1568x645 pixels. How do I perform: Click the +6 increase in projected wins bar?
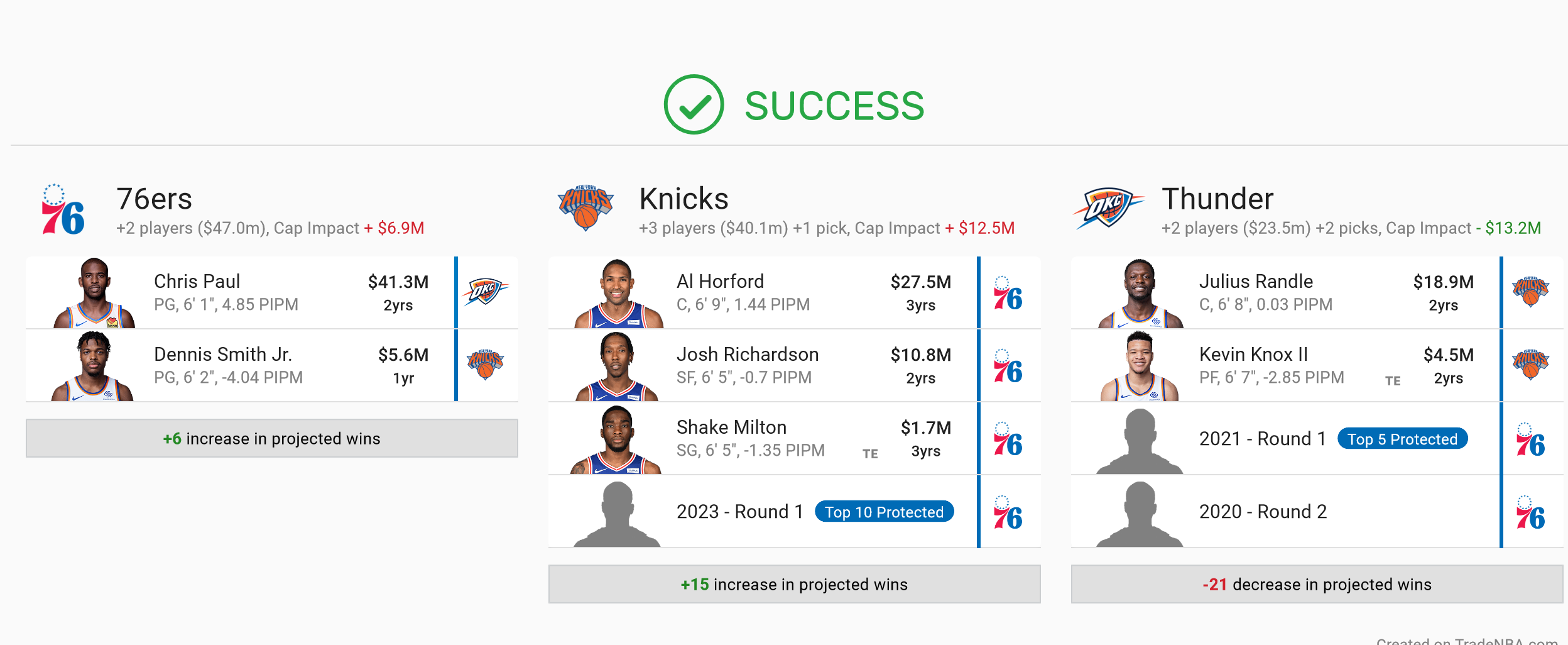pos(272,438)
